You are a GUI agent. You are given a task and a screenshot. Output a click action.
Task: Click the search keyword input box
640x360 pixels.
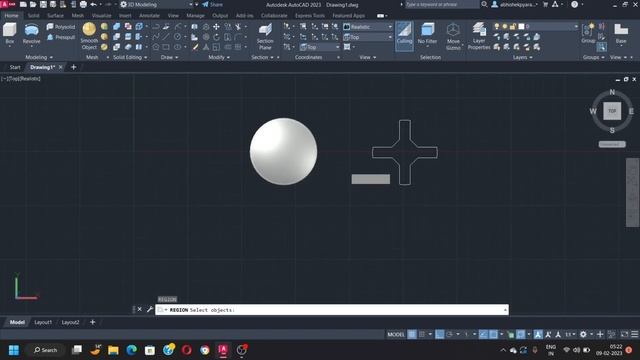tap(442, 4)
